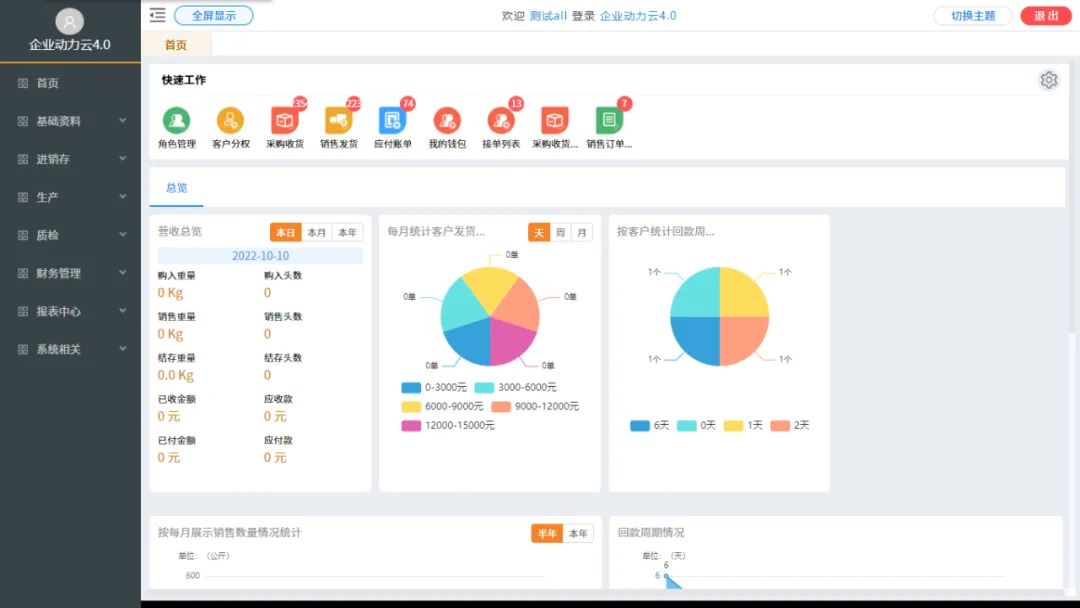Select the 总览 tab

[176, 187]
